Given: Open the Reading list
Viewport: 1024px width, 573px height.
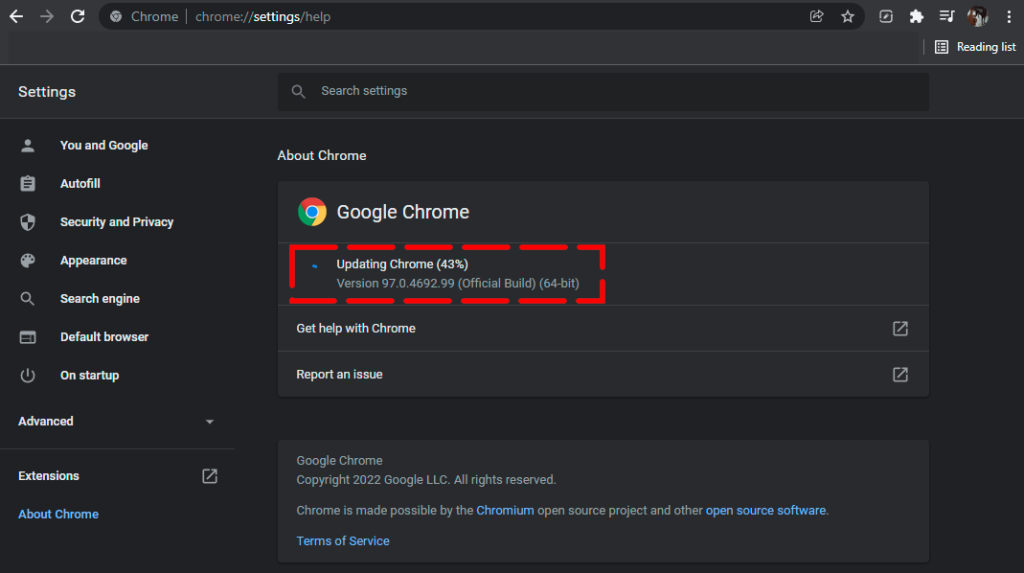Looking at the screenshot, I should pyautogui.click(x=976, y=47).
